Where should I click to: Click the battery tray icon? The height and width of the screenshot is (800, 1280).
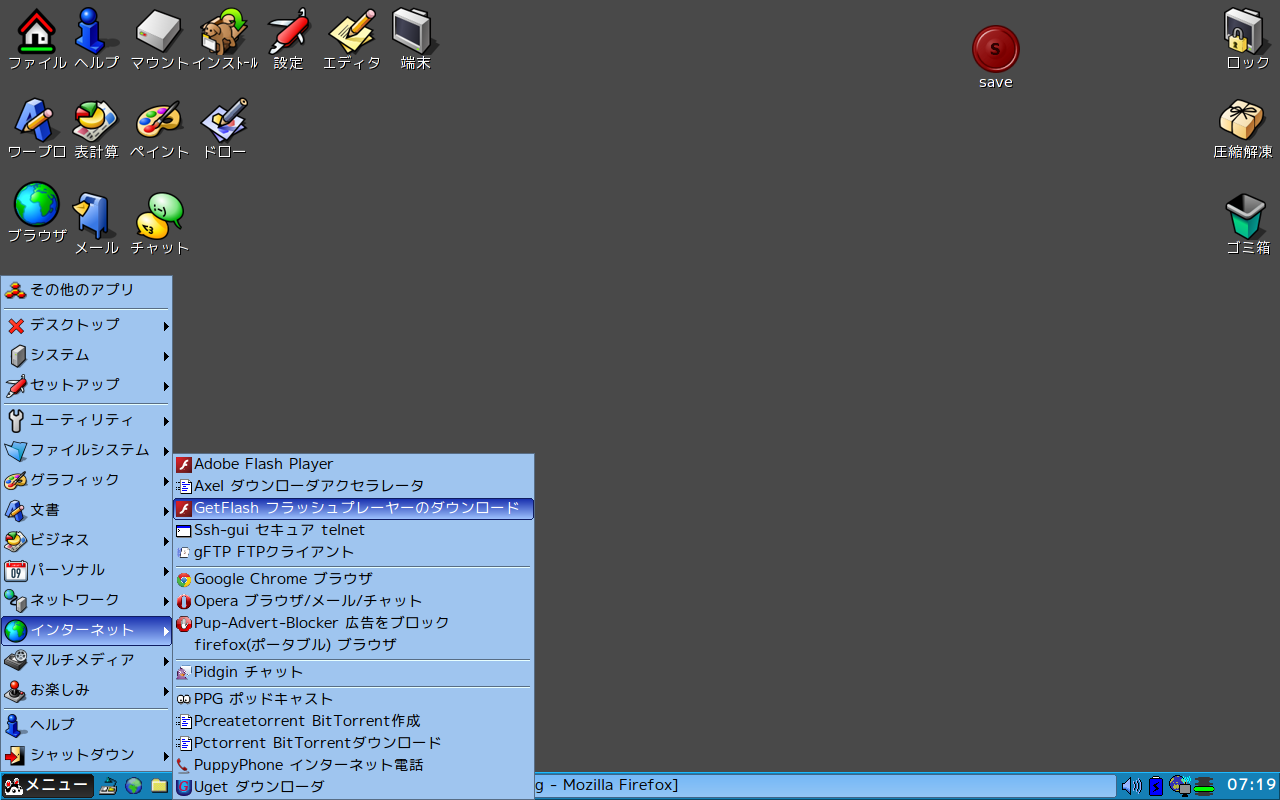click(x=1155, y=786)
